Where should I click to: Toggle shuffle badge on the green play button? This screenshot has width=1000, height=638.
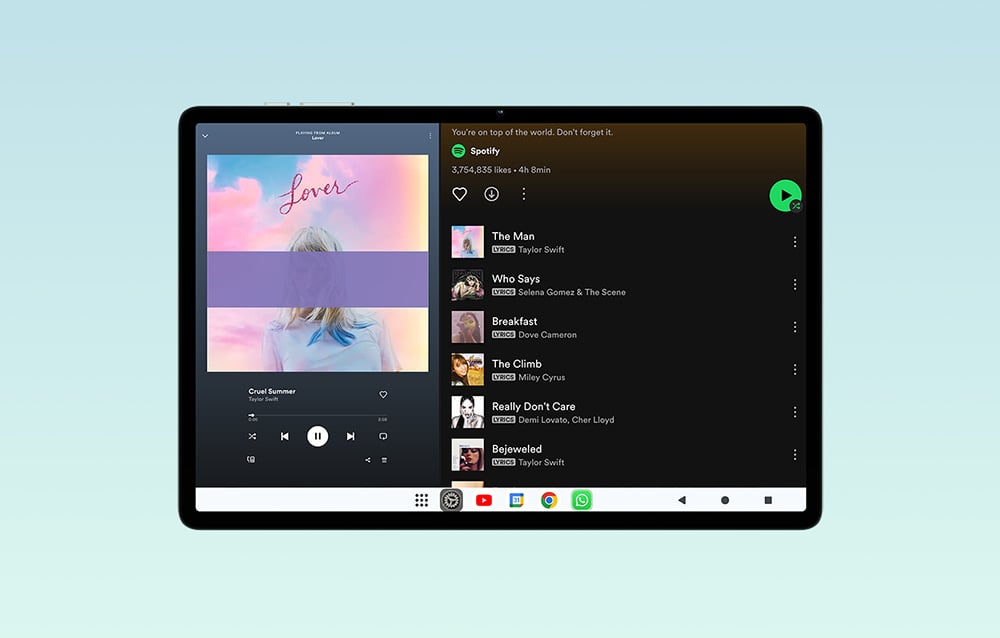click(796, 205)
